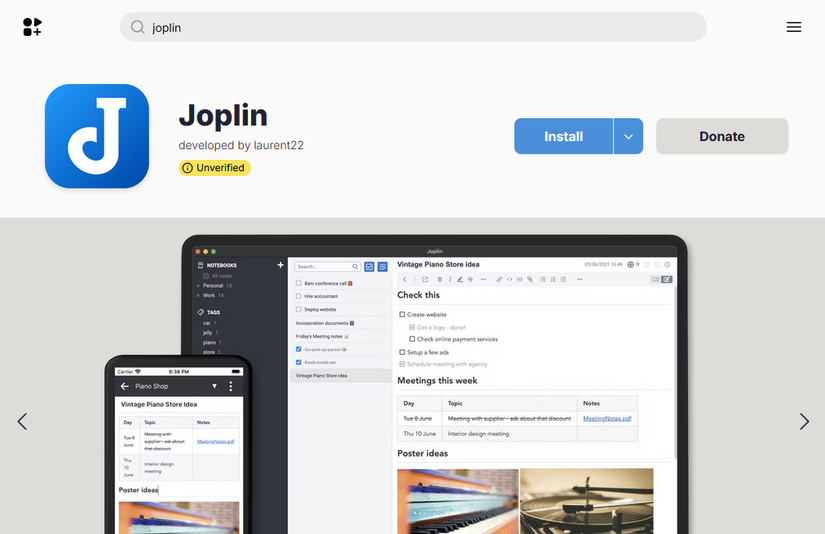Expand the Install options dropdown arrow
The height and width of the screenshot is (534, 825).
point(628,136)
